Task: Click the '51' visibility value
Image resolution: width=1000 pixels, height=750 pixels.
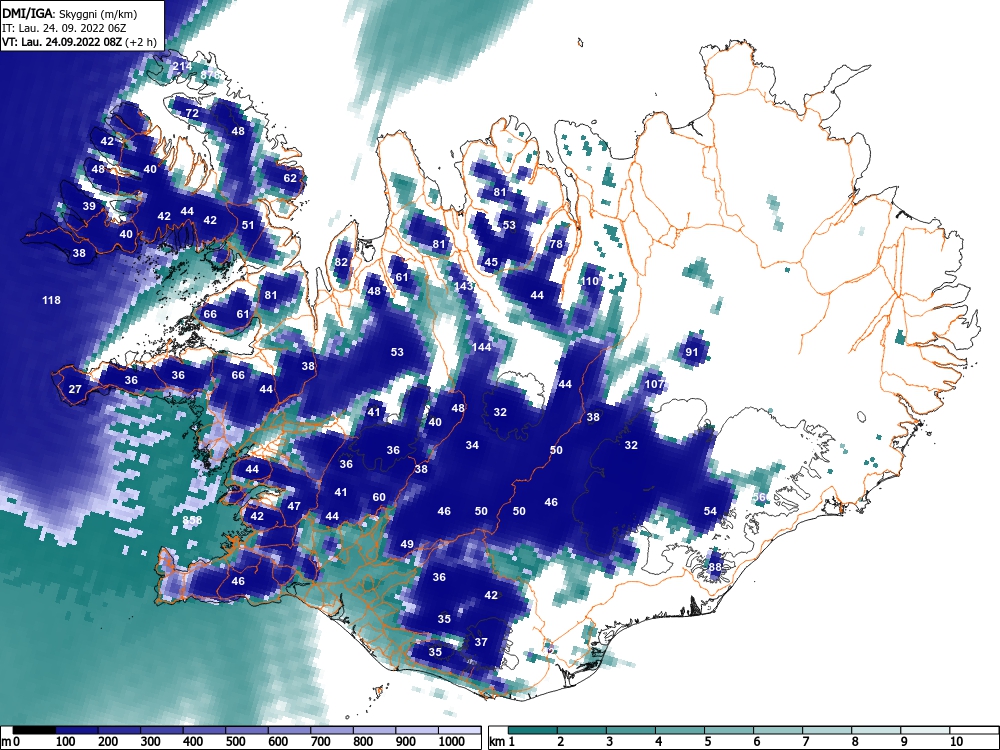Action: [x=248, y=225]
